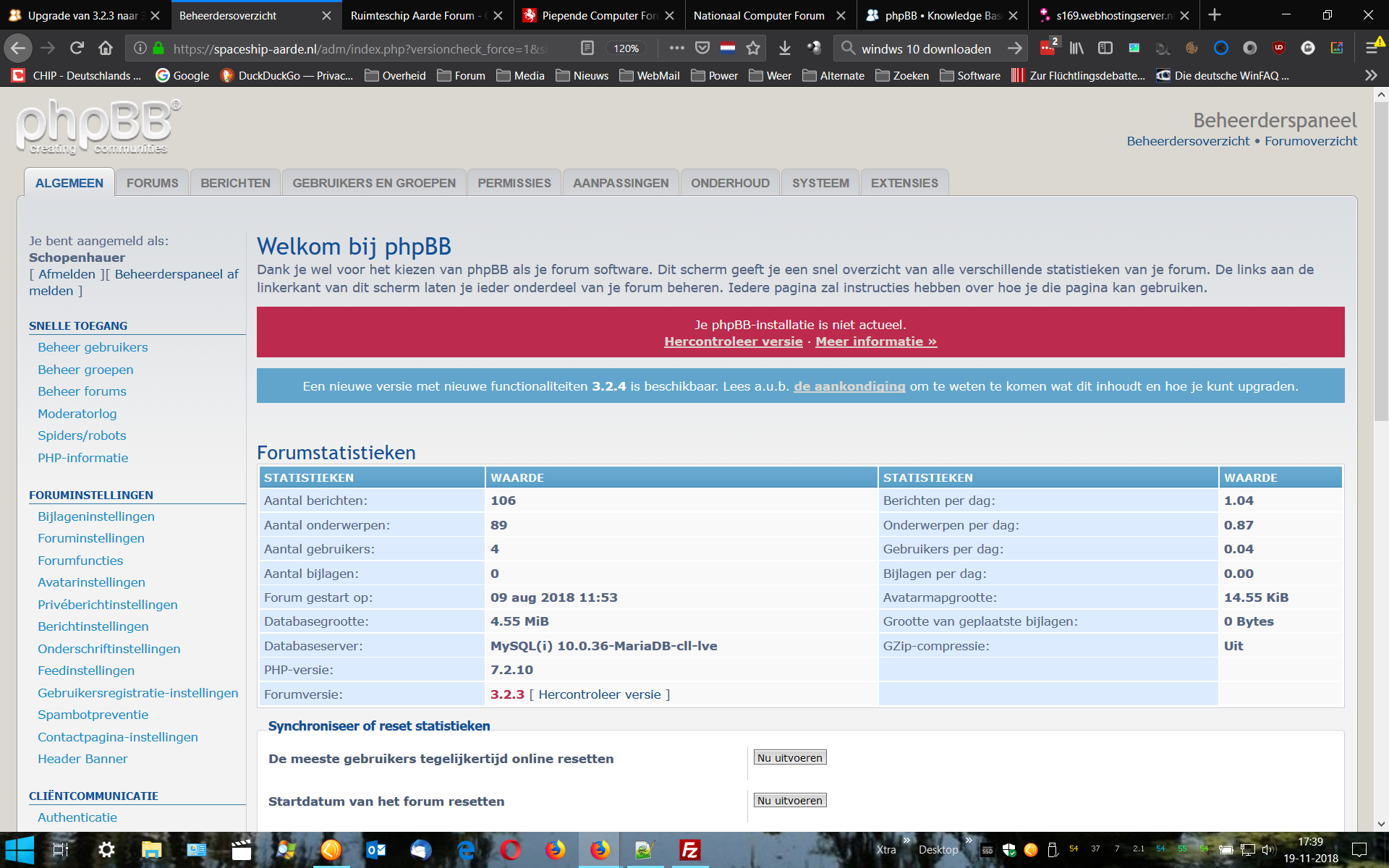Viewport: 1389px width, 868px height.
Task: Open the Firefox hamburger menu
Action: [x=1372, y=48]
